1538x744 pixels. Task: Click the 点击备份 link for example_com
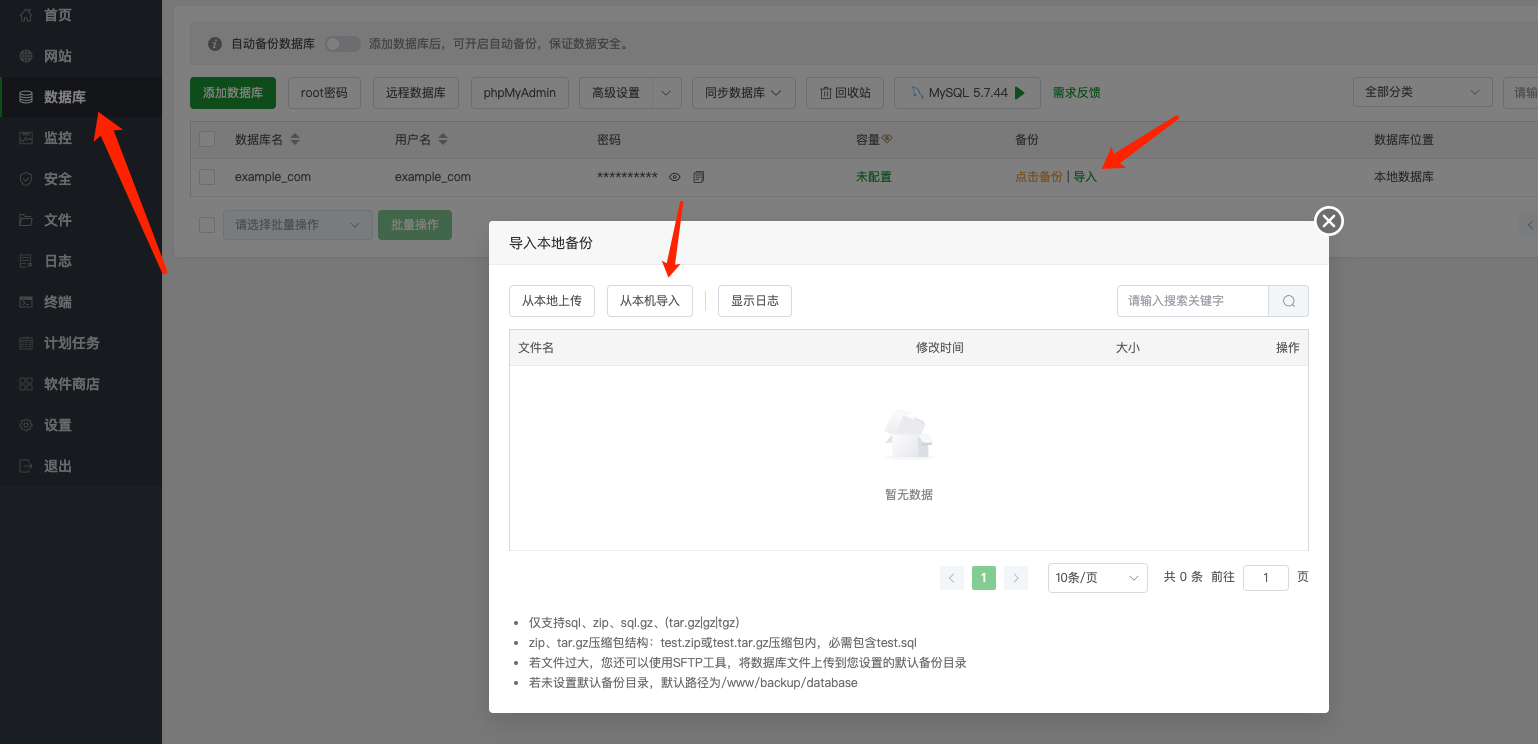[1038, 176]
